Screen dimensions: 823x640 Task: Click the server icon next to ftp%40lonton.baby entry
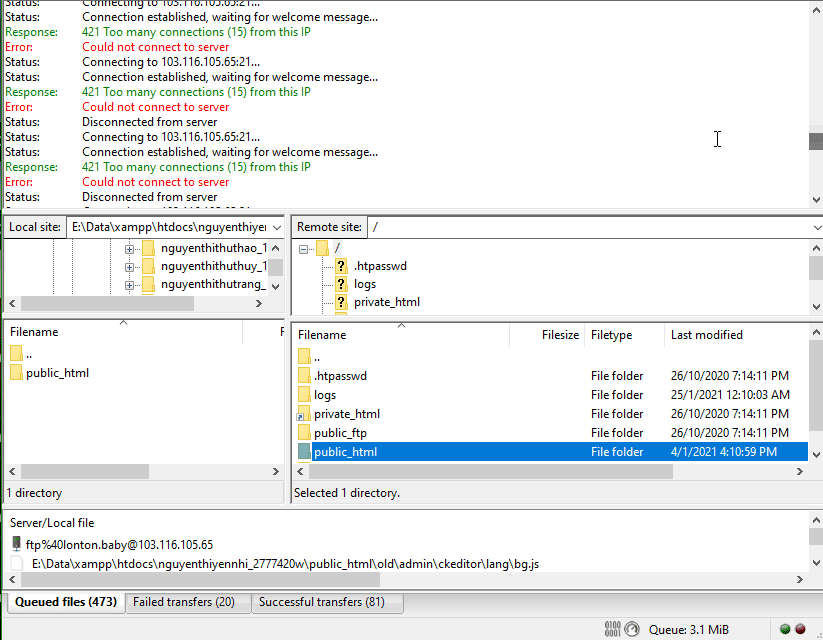click(14, 543)
